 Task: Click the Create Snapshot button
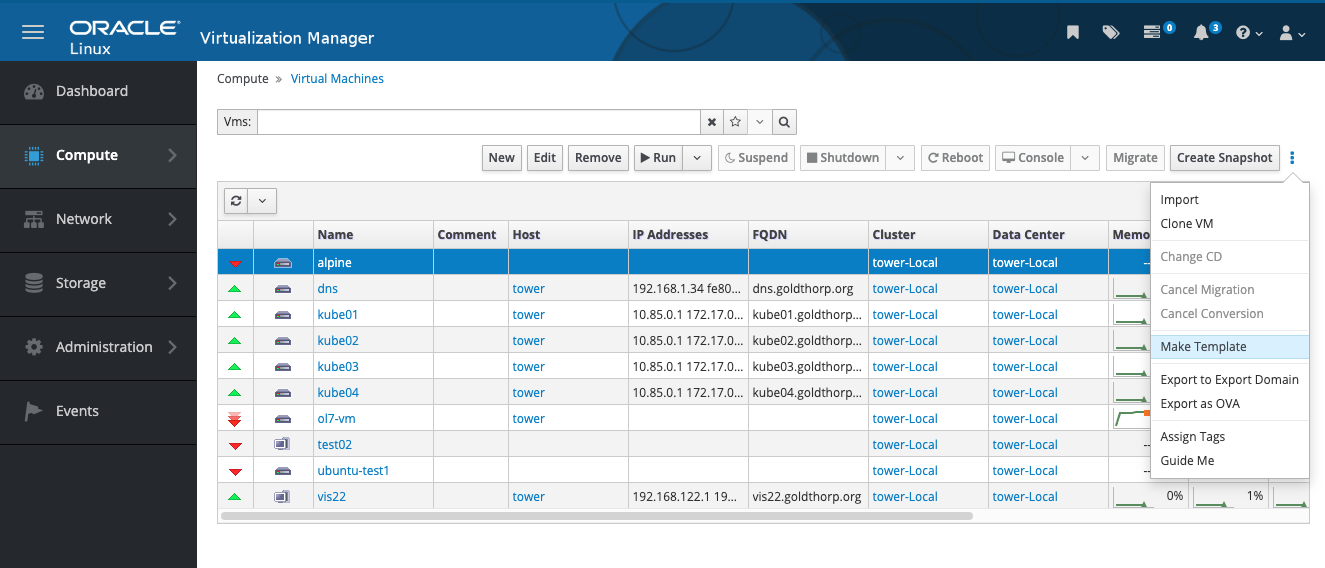click(1224, 158)
